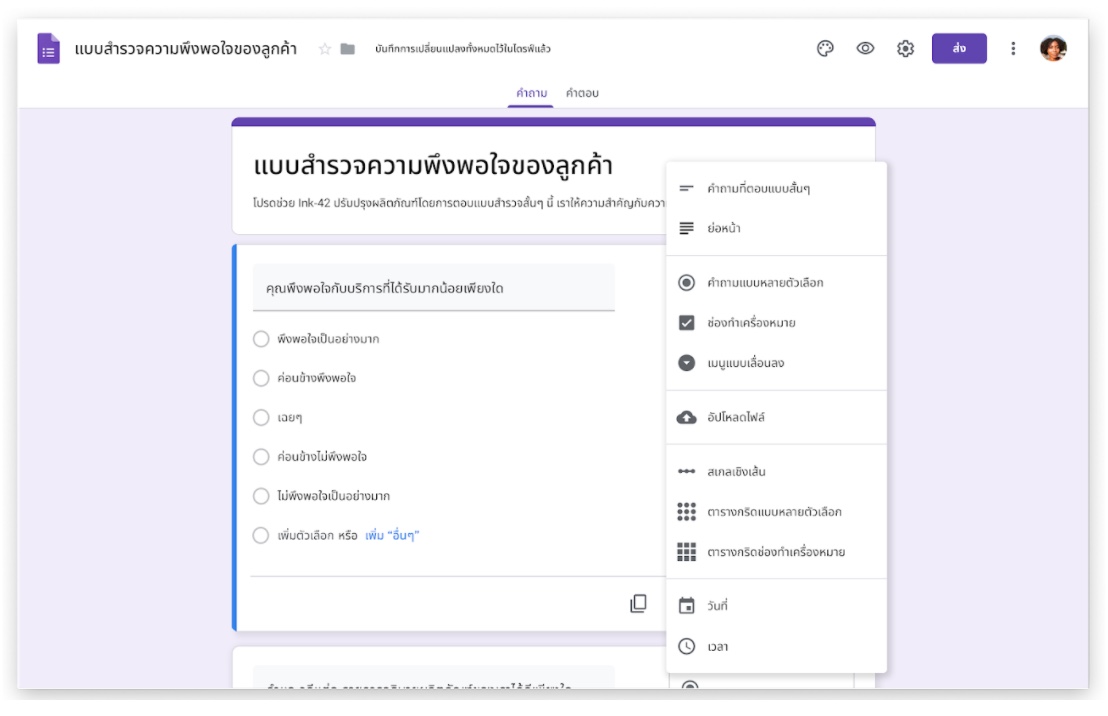Choose dropdown เมนูแบบเลื่อนลง type
Image resolution: width=1108 pixels, height=716 pixels.
tap(776, 363)
